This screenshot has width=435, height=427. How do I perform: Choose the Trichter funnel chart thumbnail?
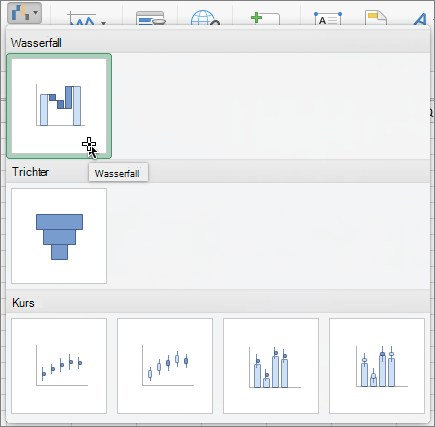coord(59,236)
